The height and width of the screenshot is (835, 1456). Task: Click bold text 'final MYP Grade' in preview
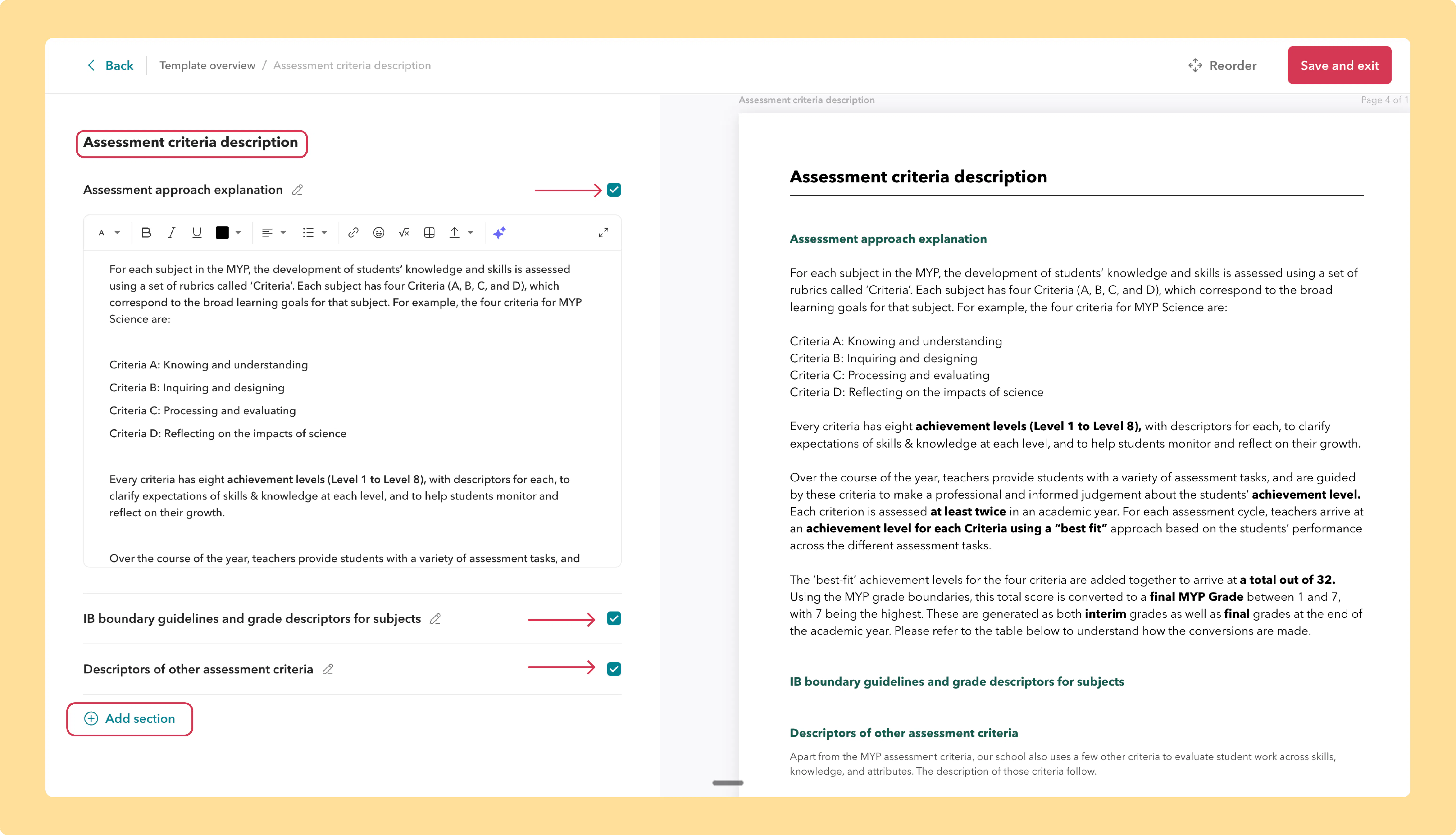click(1196, 597)
